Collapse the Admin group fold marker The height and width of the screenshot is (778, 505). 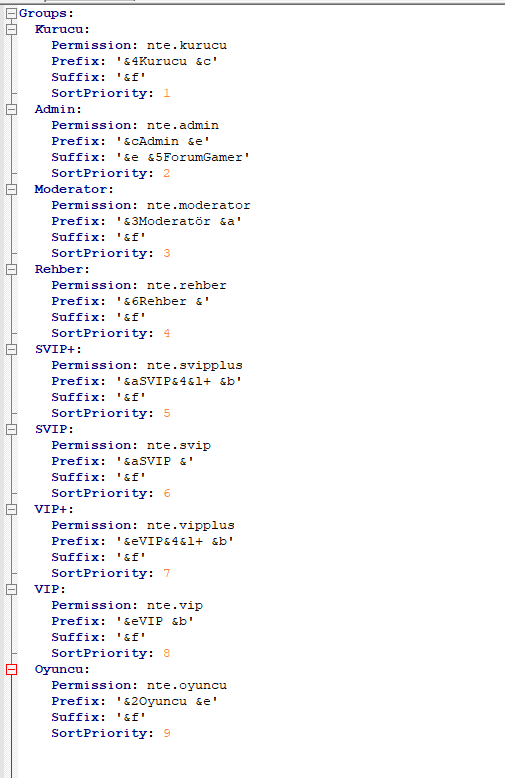(x=11, y=109)
